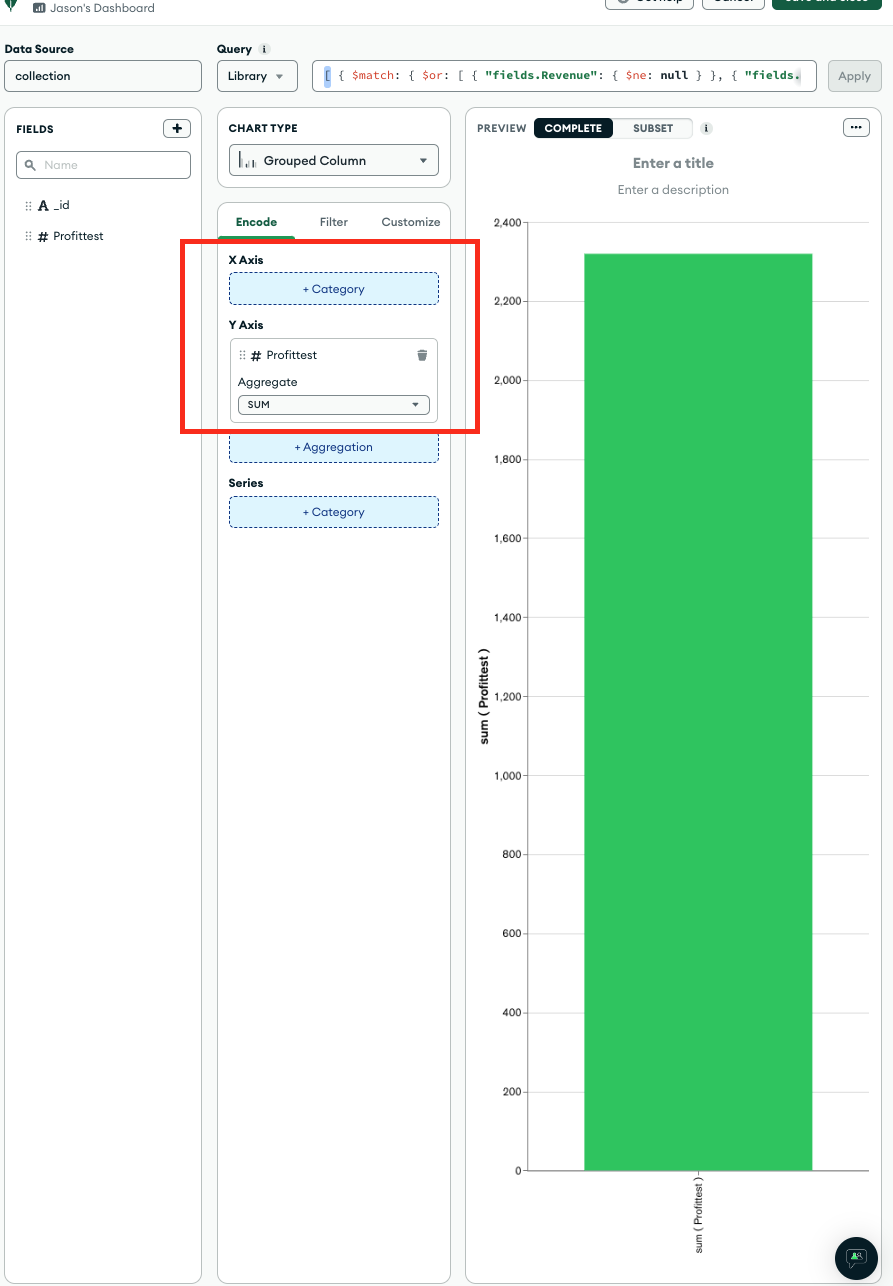Click the preview mode info icon
Viewport: 893px width, 1286px height.
(x=706, y=128)
